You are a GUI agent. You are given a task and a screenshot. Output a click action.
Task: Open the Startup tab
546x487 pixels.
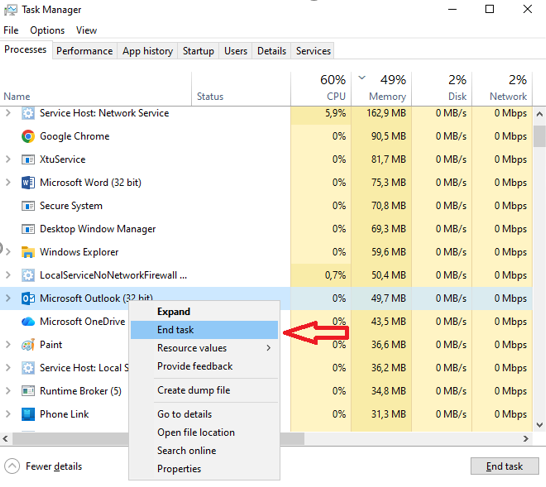click(198, 51)
